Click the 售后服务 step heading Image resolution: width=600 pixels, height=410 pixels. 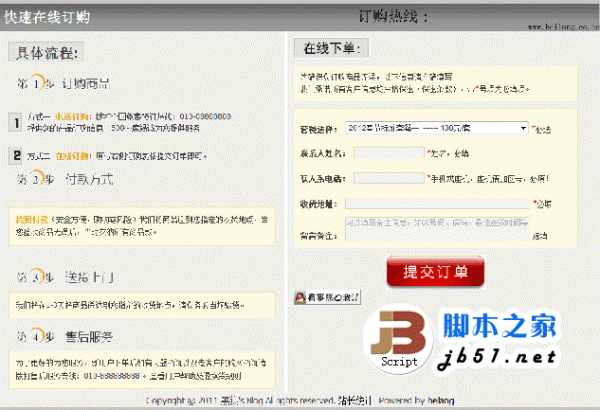[x=89, y=337]
